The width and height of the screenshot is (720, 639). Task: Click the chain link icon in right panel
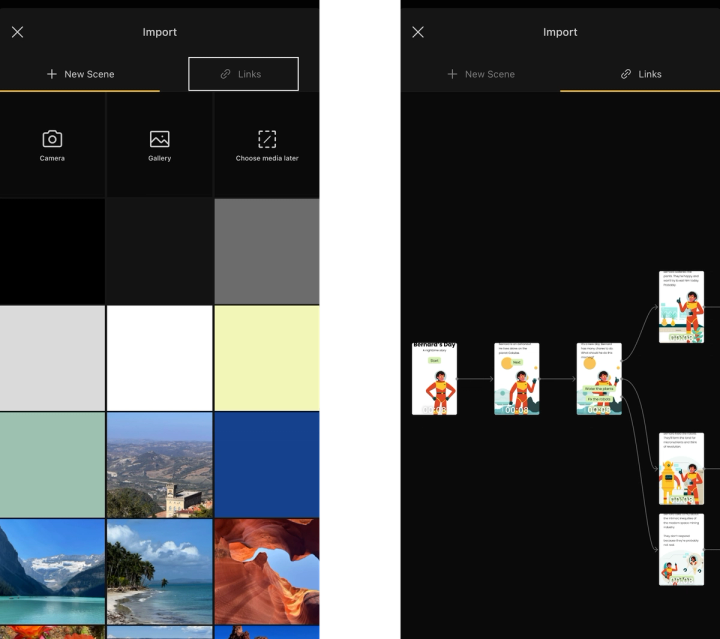(626, 74)
